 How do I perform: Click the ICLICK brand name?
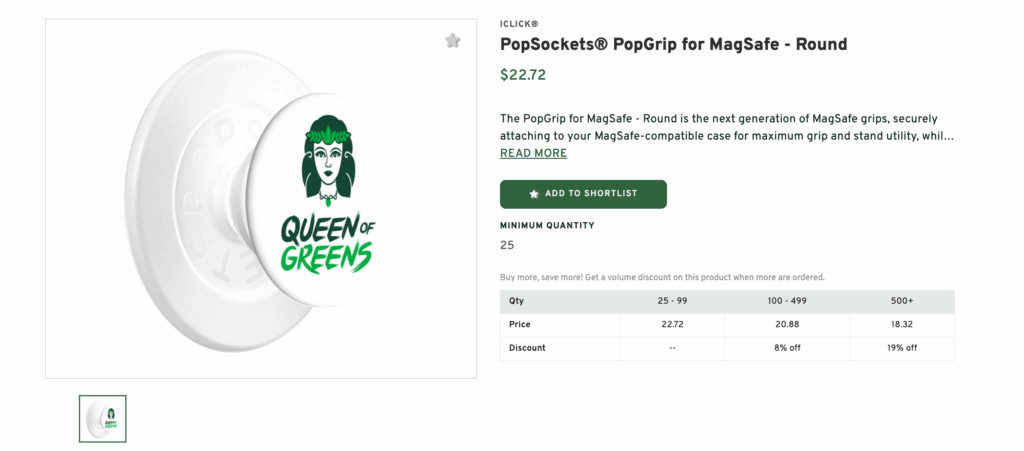point(517,24)
